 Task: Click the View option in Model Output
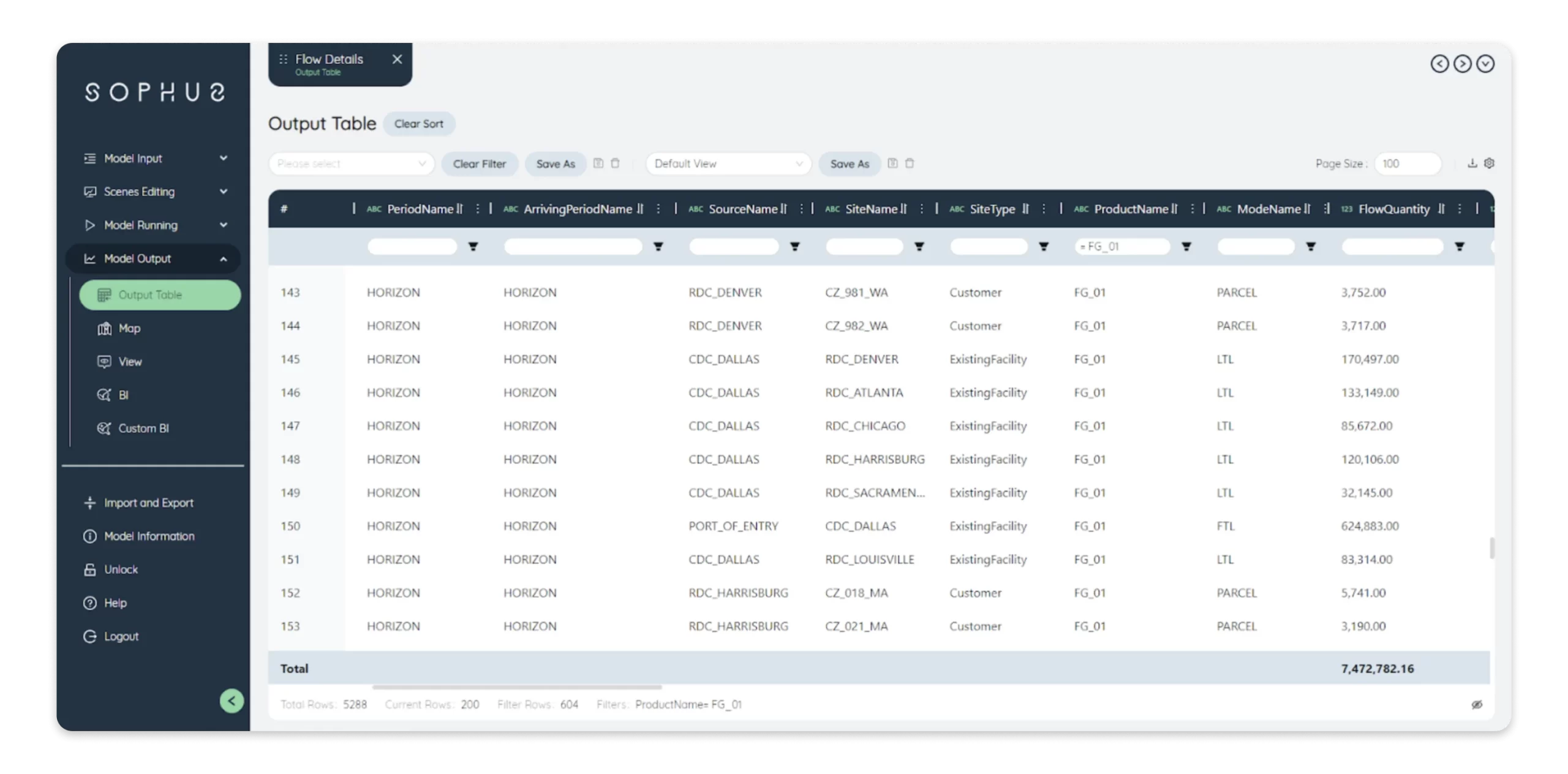[x=130, y=361]
